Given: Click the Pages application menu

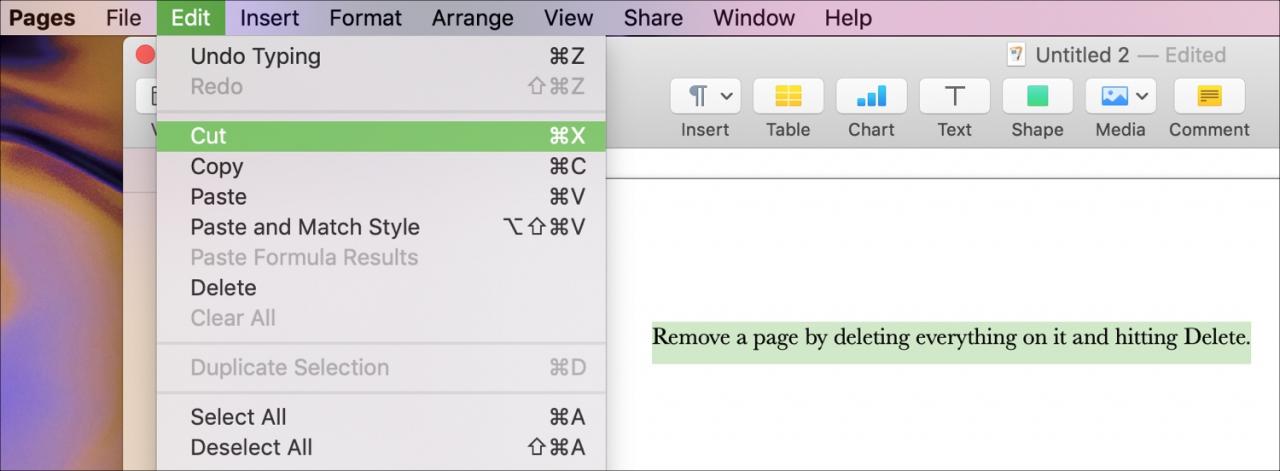Looking at the screenshot, I should [42, 18].
